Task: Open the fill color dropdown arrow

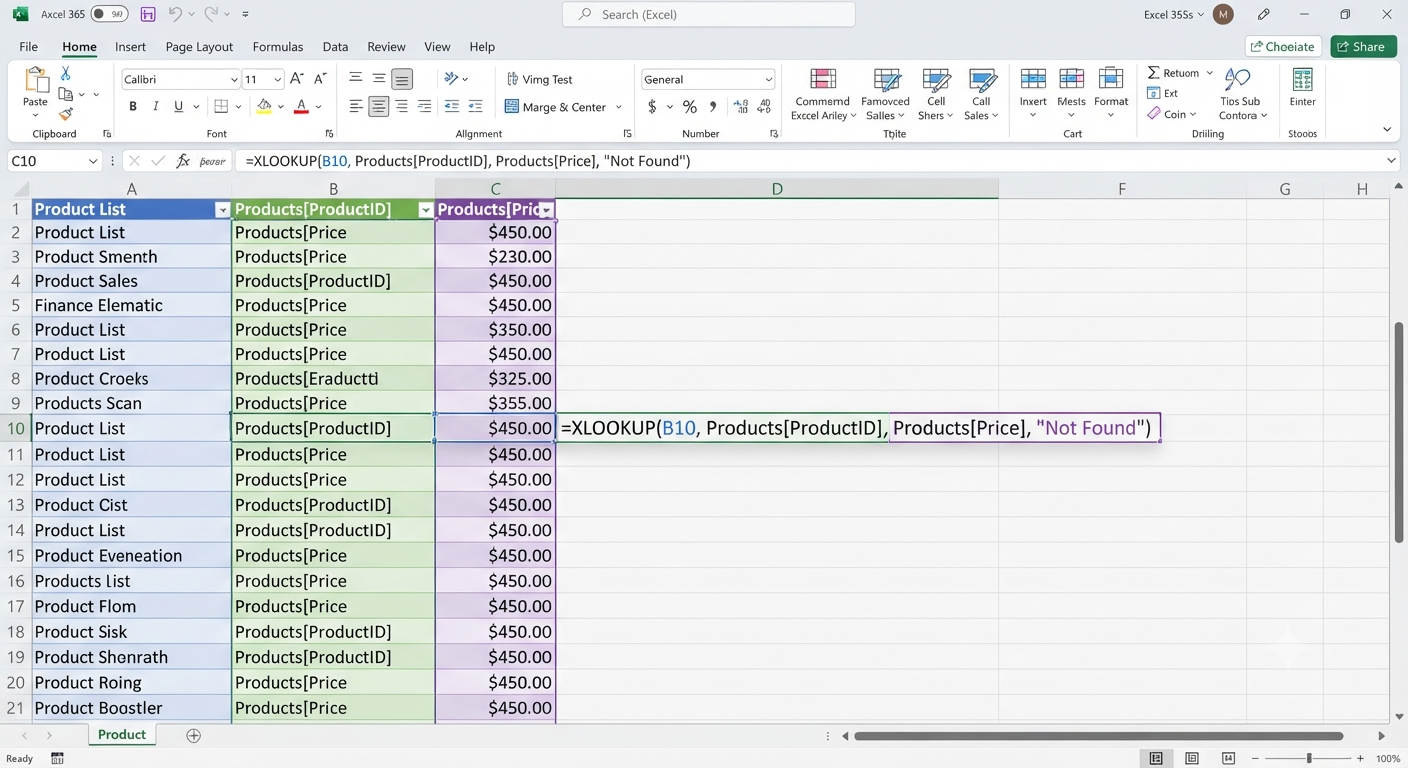Action: pyautogui.click(x=281, y=107)
